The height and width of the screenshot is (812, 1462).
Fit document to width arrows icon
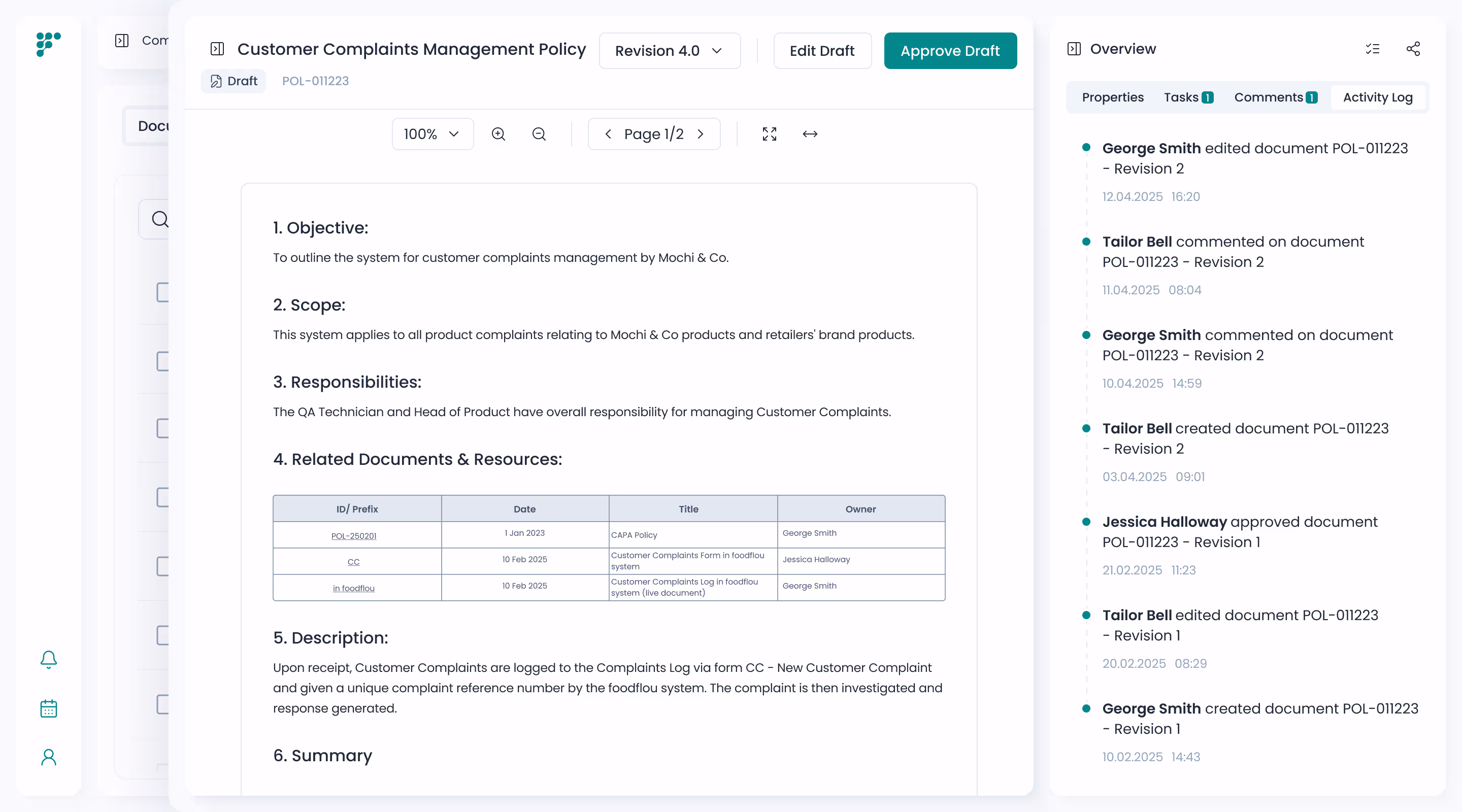810,134
